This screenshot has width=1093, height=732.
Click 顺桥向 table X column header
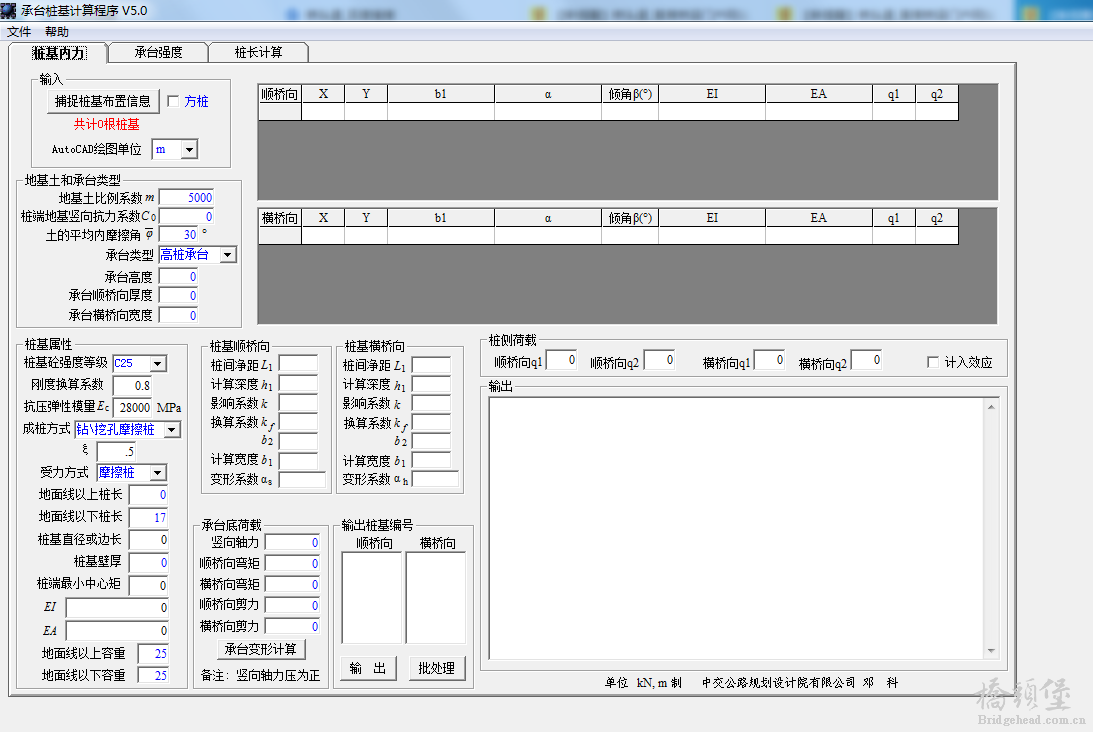pyautogui.click(x=323, y=94)
